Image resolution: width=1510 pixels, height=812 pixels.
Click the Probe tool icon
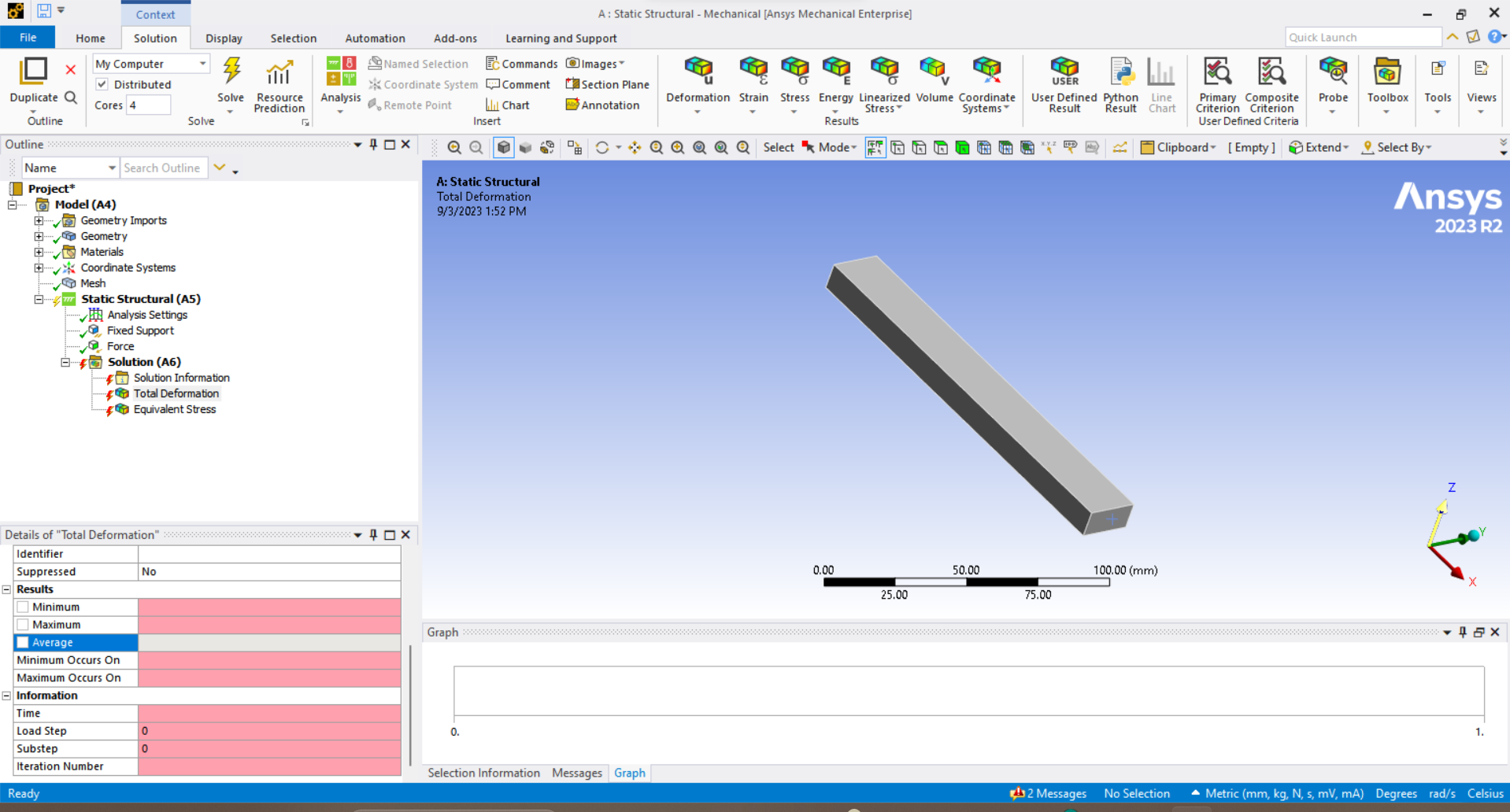1333,72
